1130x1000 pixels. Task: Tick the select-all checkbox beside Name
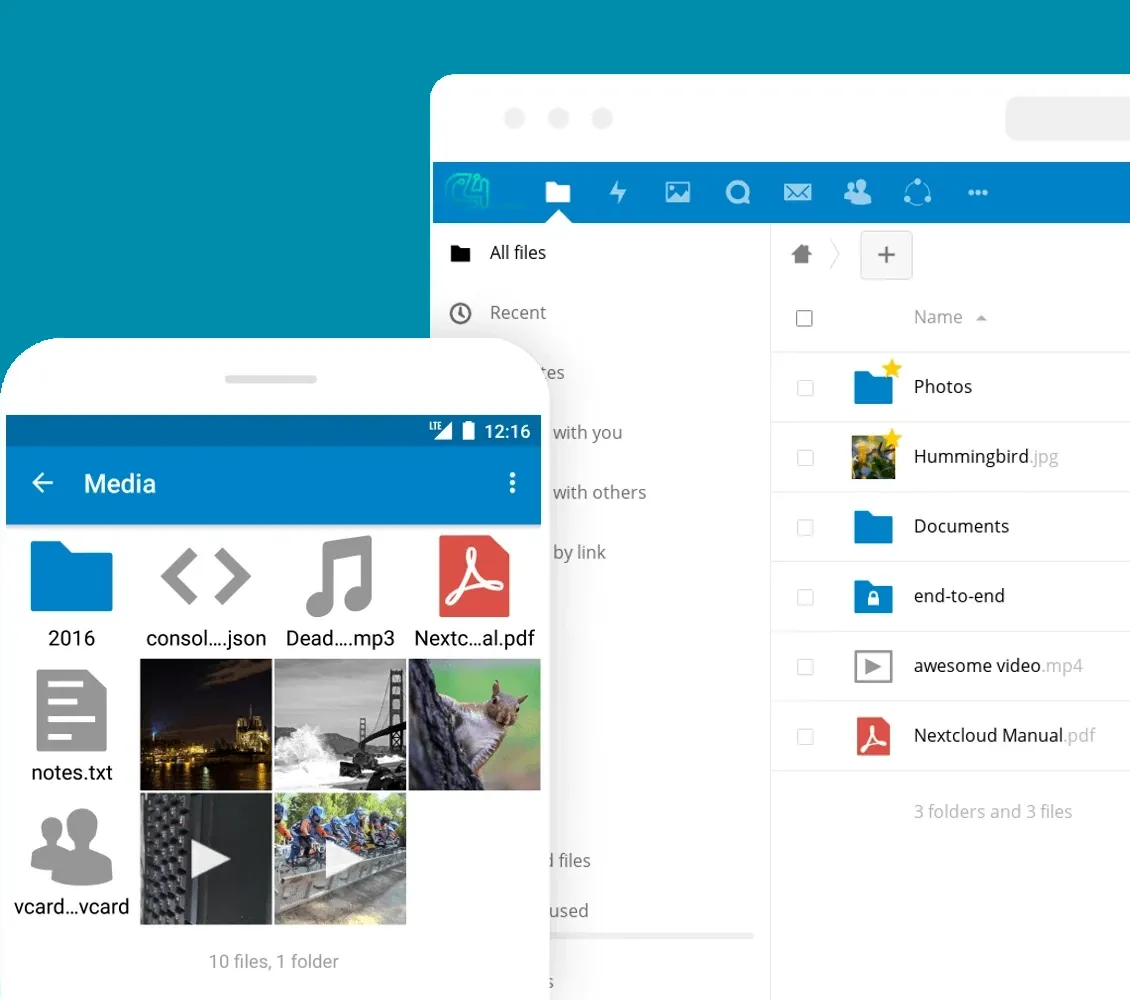click(804, 318)
